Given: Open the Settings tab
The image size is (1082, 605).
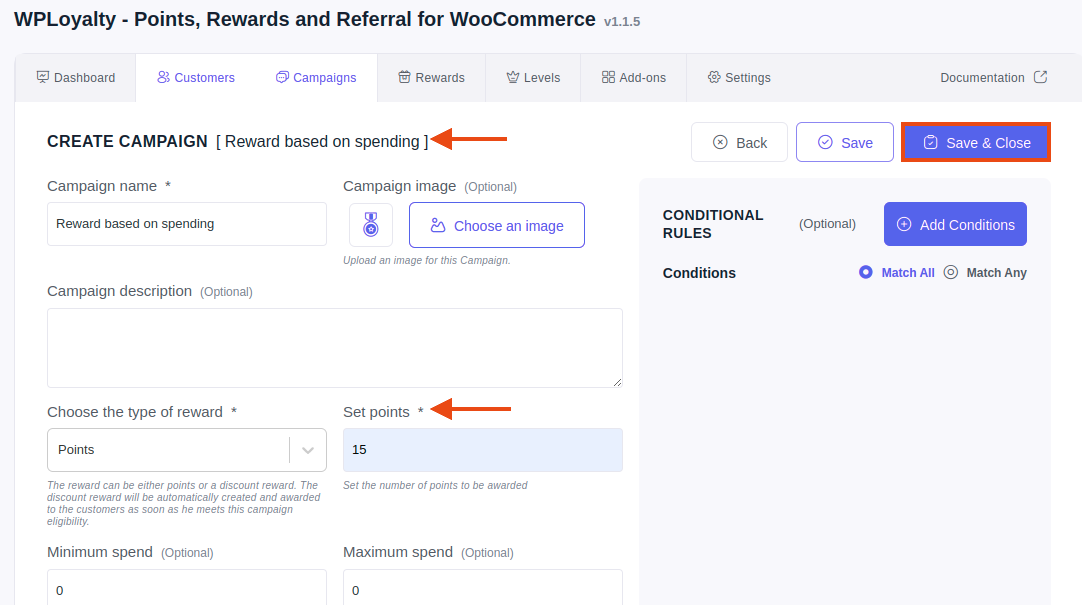Looking at the screenshot, I should [739, 77].
